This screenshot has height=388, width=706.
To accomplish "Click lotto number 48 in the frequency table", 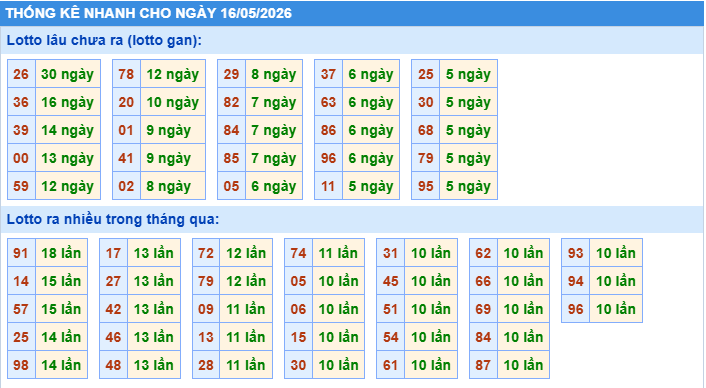I will [x=113, y=365].
